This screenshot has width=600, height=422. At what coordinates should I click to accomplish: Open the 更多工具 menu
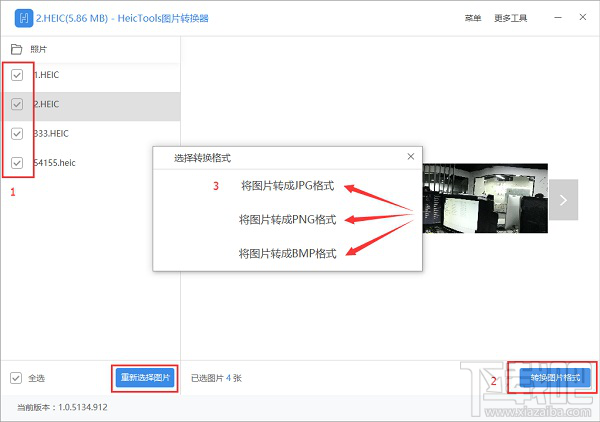510,18
